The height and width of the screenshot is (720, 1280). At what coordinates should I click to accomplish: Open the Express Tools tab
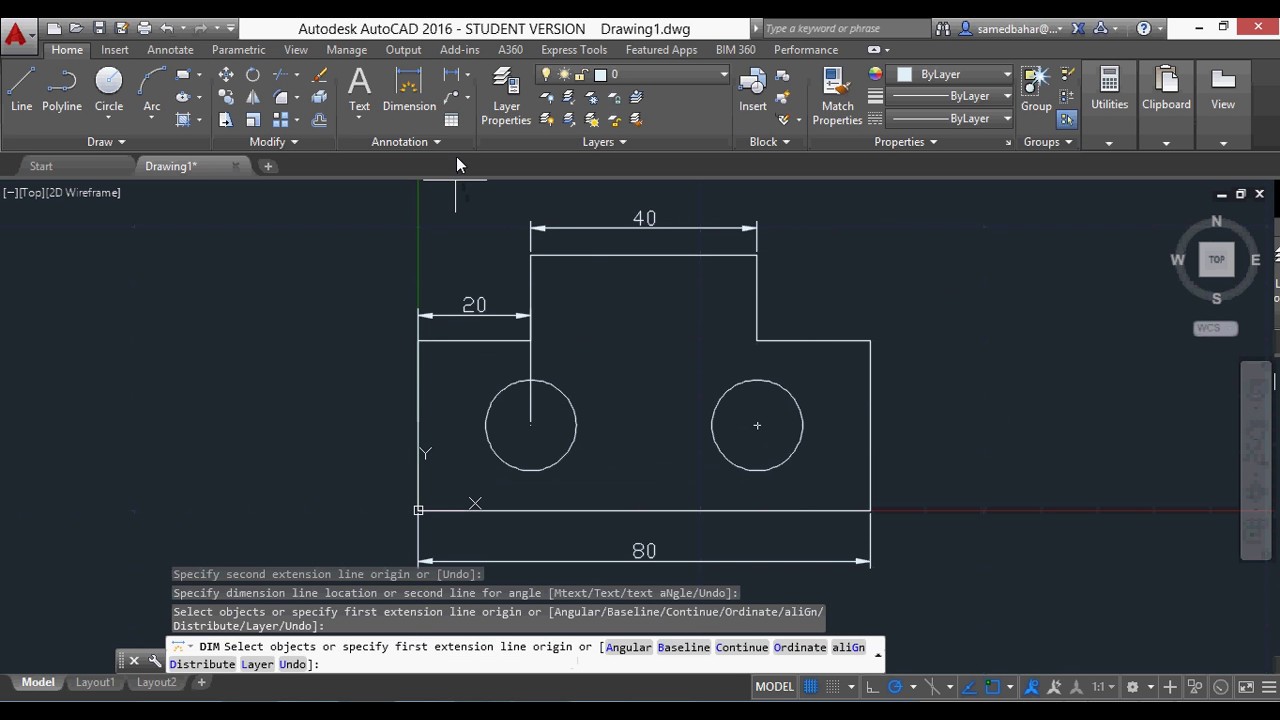574,50
